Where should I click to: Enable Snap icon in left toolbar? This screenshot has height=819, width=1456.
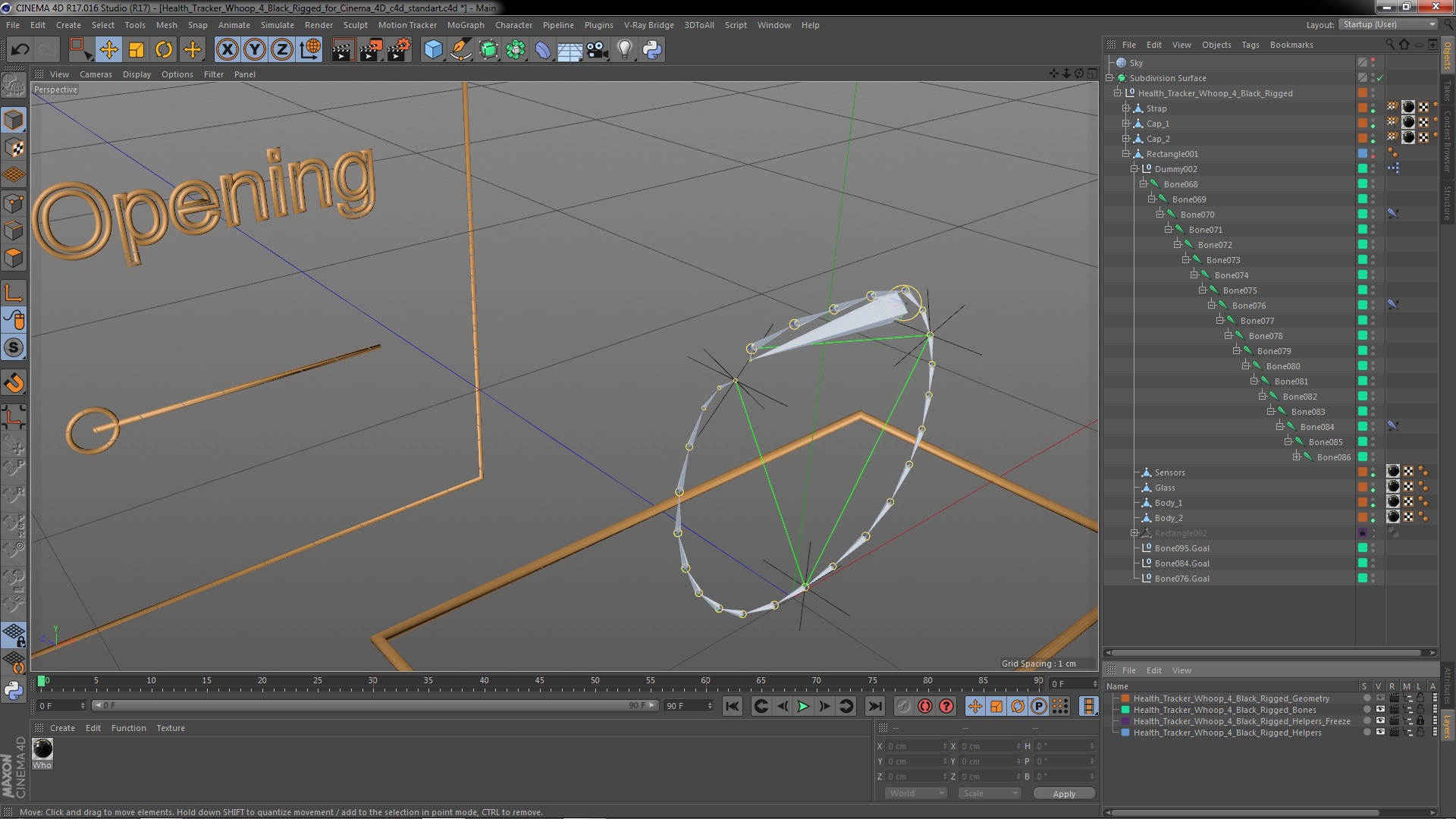[14, 347]
